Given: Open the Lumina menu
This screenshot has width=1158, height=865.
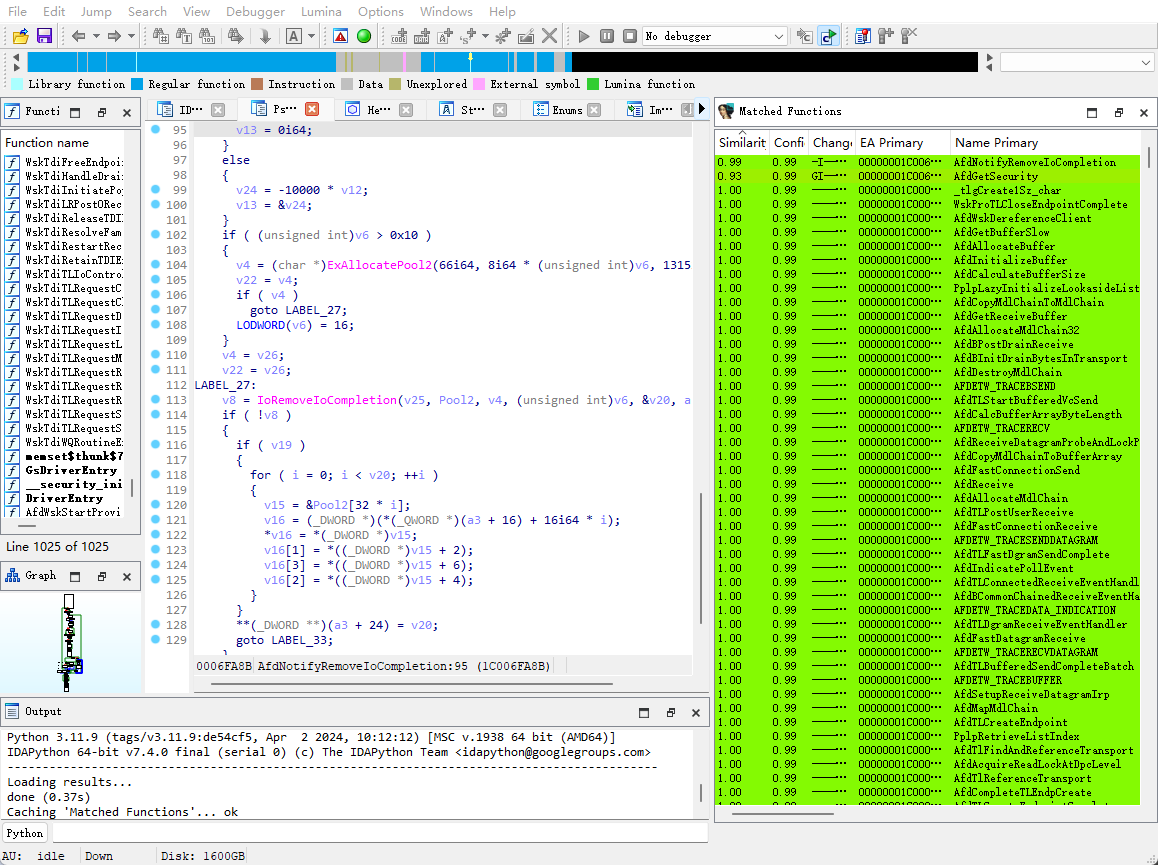Looking at the screenshot, I should tap(321, 12).
